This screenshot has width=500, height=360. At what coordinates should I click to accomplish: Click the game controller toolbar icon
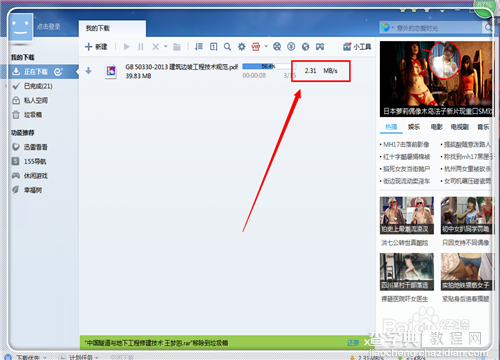point(320,47)
